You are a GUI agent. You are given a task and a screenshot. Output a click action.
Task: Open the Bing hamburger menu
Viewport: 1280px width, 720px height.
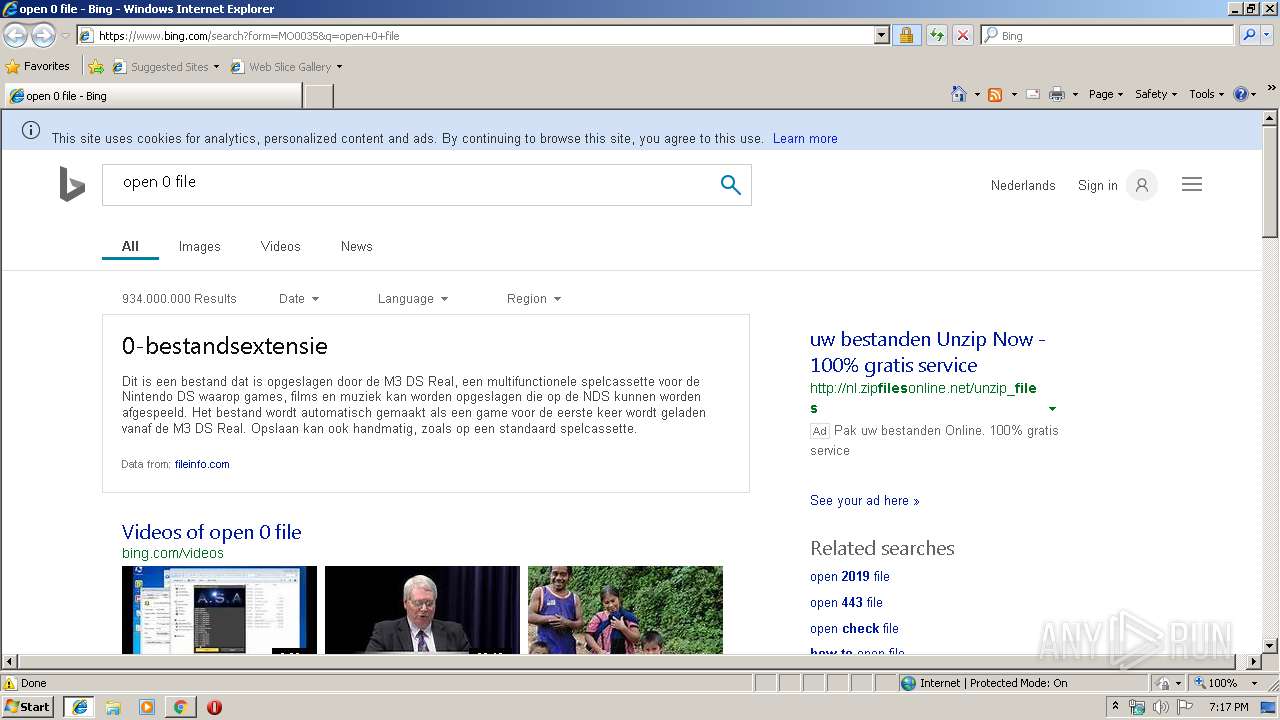pyautogui.click(x=1192, y=185)
